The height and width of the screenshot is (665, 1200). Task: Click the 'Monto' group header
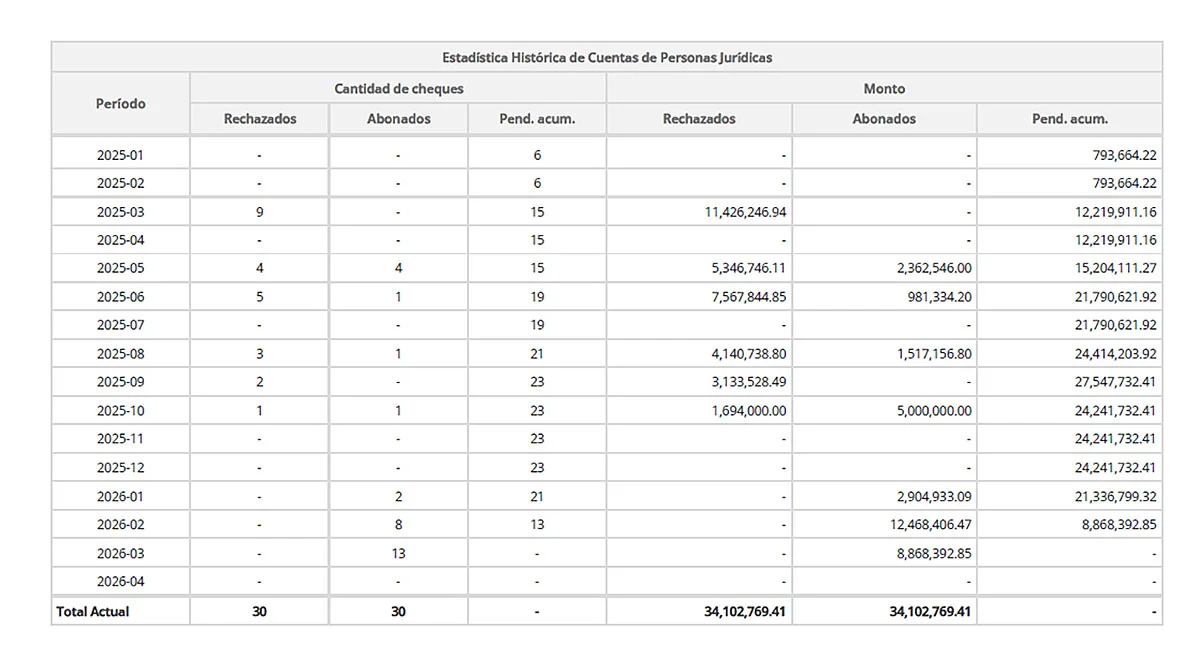884,88
